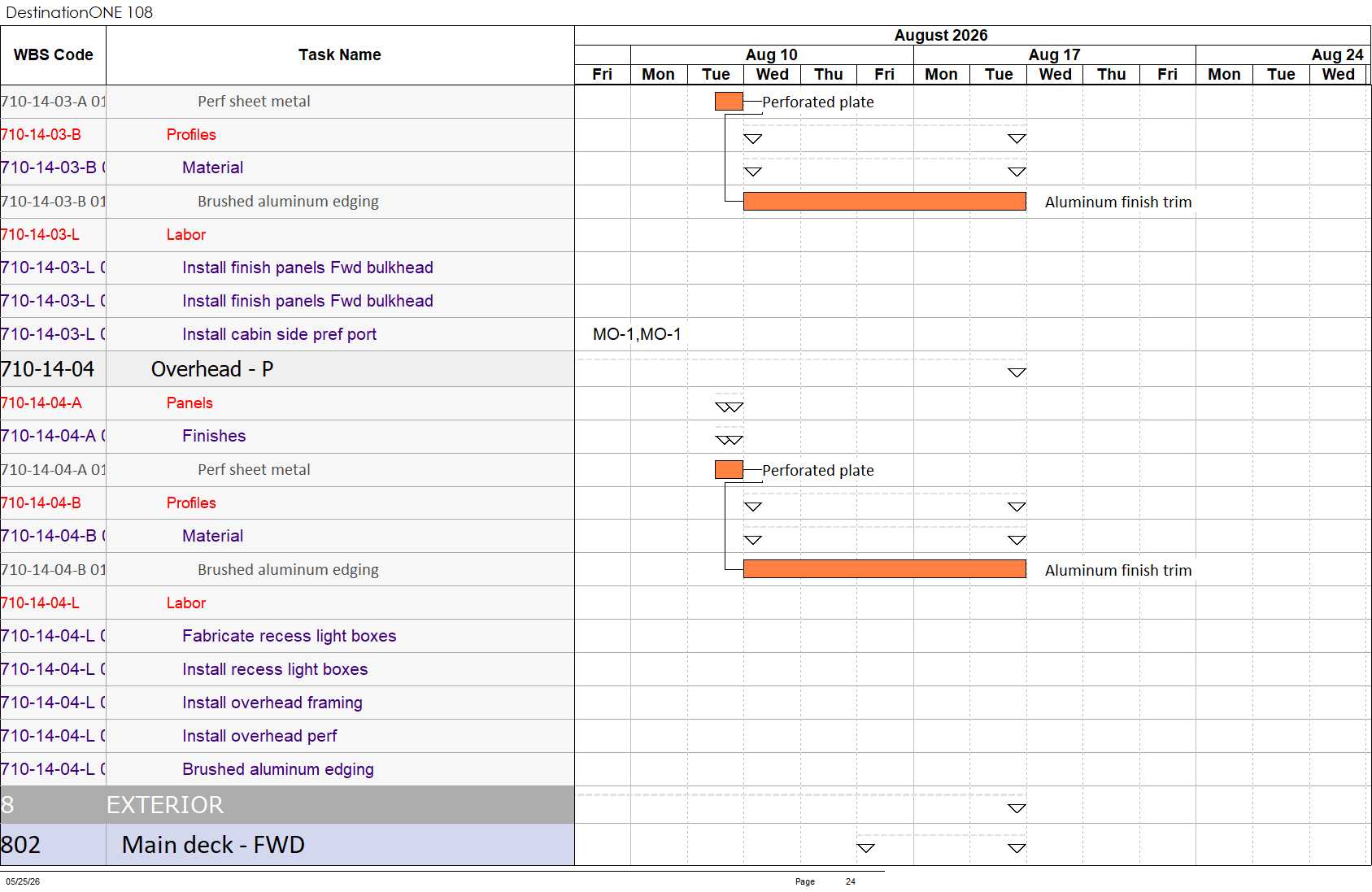Click the WBS code 710-14-04 cell

click(x=53, y=369)
